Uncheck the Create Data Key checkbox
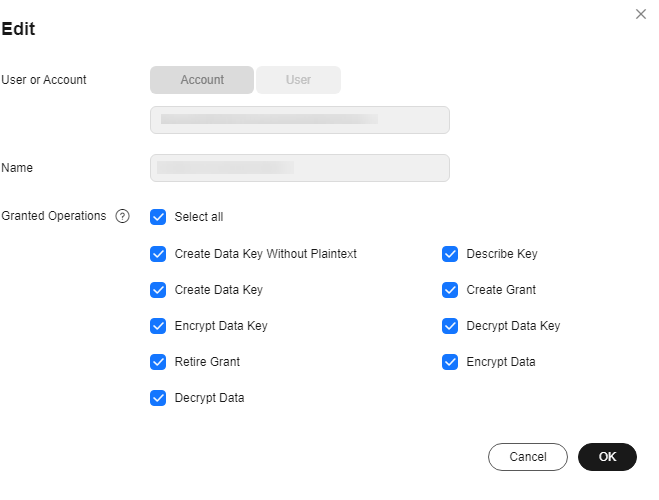The image size is (659, 500). click(158, 290)
